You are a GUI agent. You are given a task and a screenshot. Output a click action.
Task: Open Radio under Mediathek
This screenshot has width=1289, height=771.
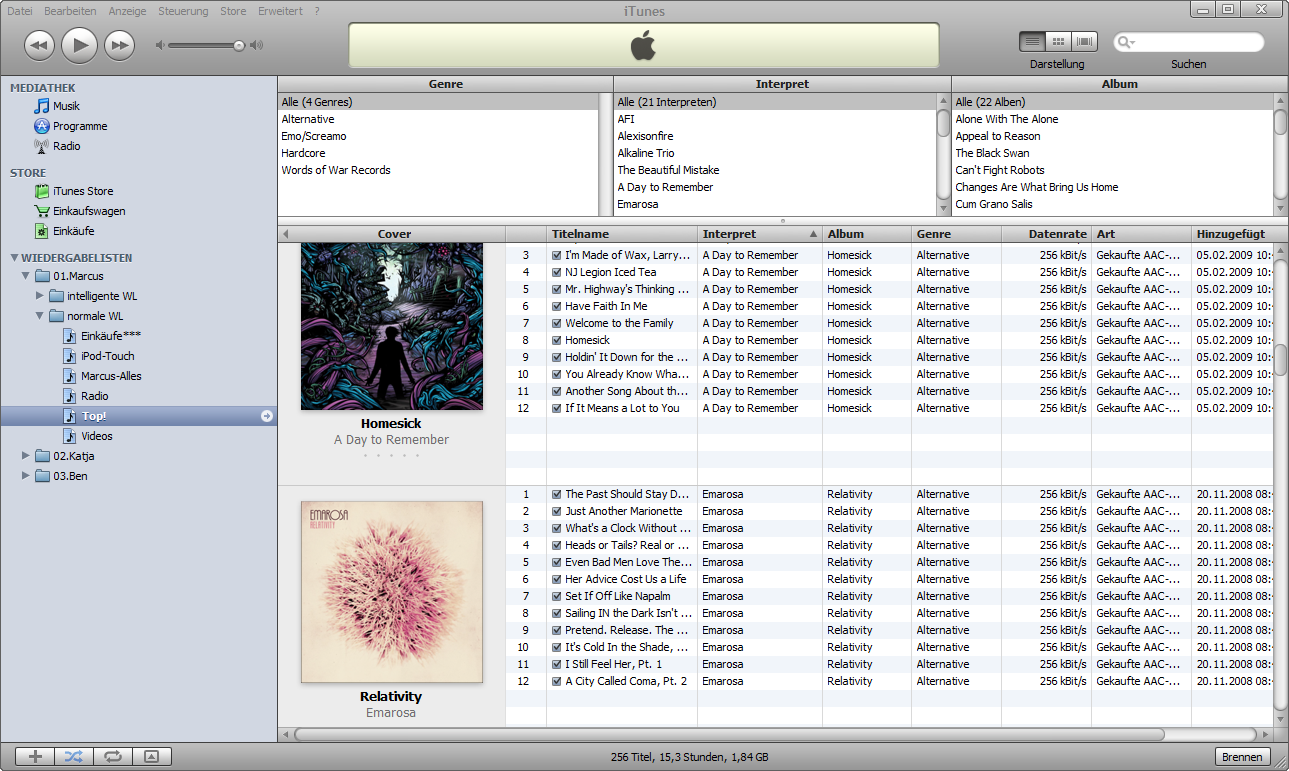[x=66, y=146]
